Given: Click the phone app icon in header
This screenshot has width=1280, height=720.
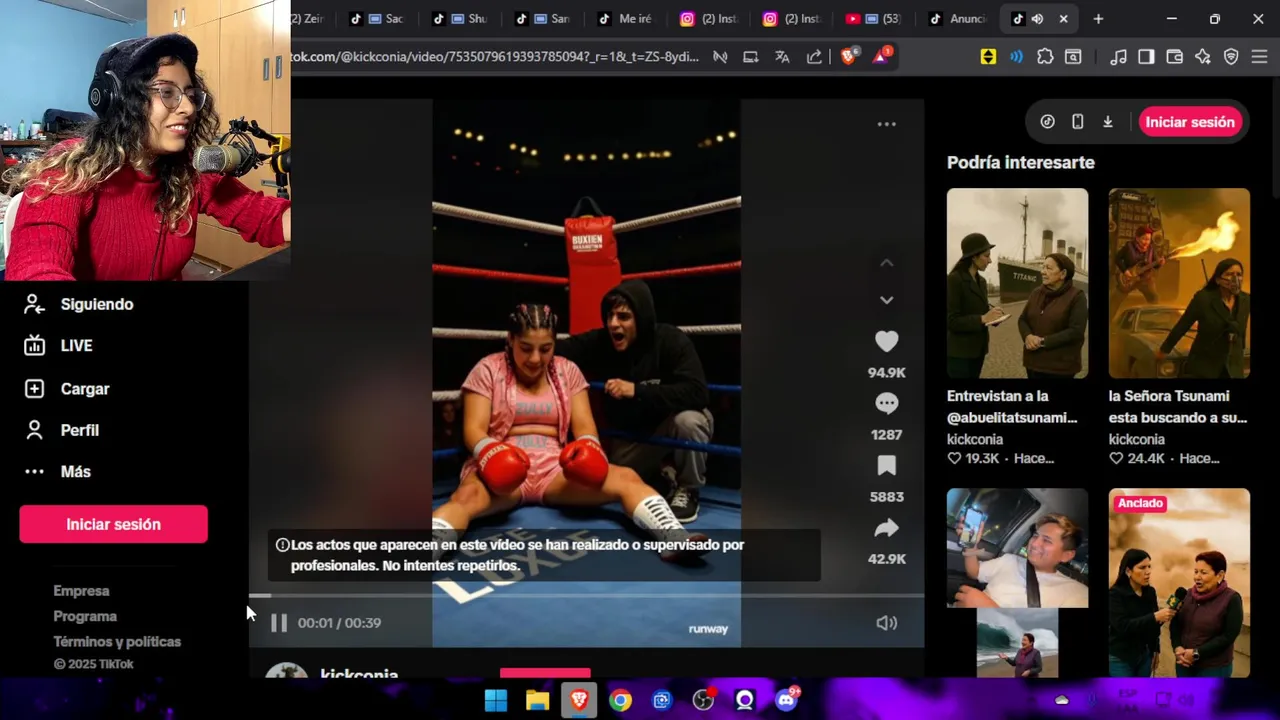Looking at the screenshot, I should point(1077,122).
